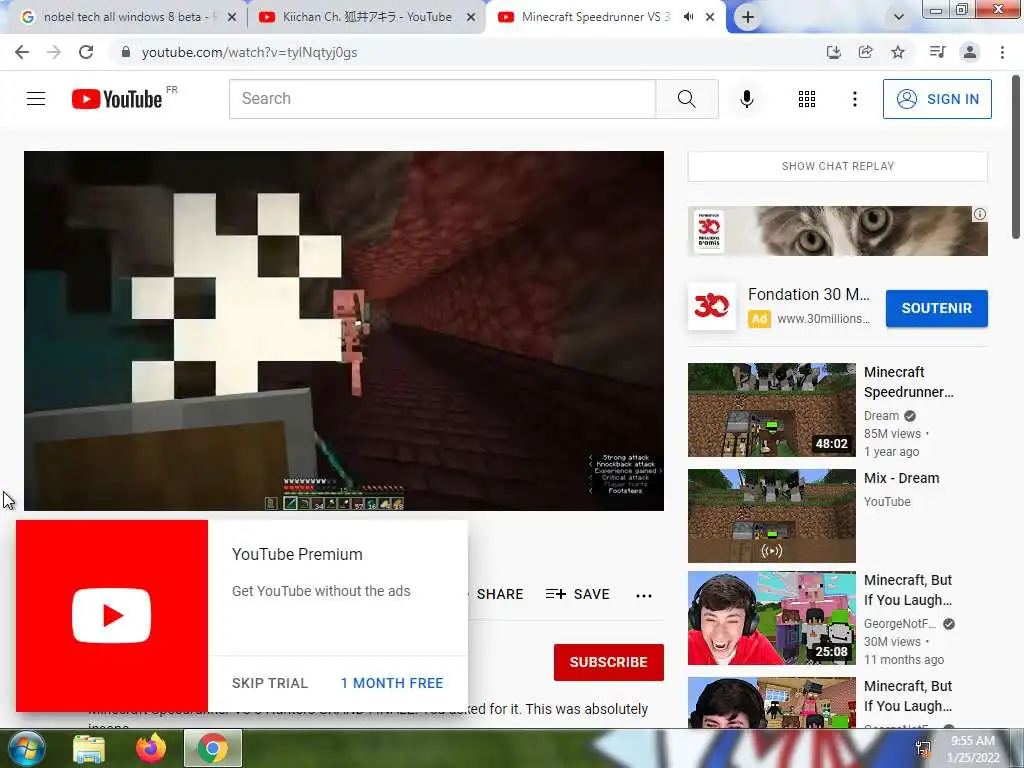
Task: Open the Dream channel name
Action: point(881,415)
